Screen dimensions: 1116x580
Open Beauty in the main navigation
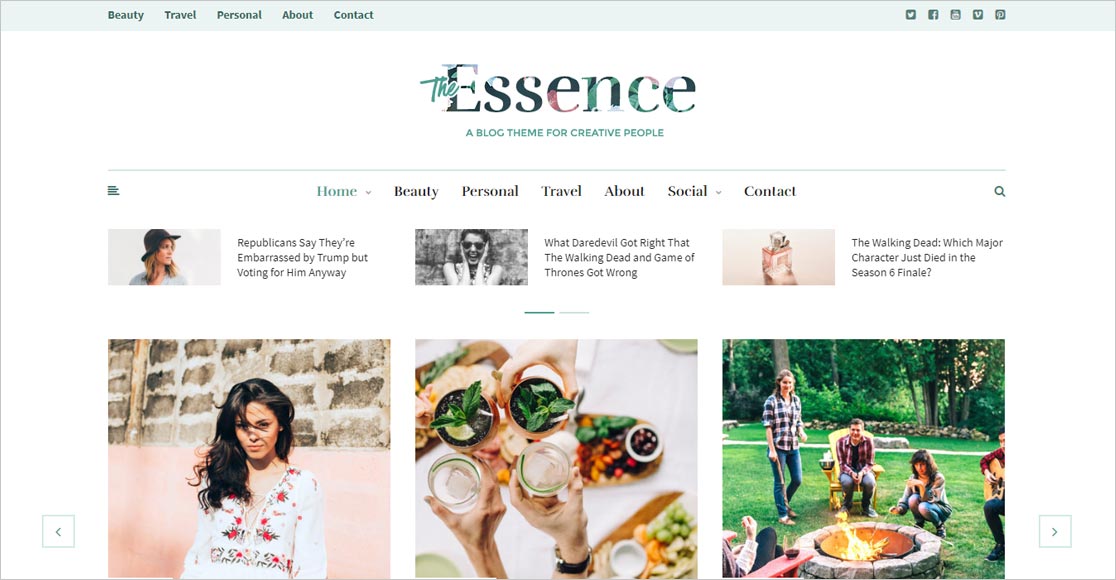[416, 191]
